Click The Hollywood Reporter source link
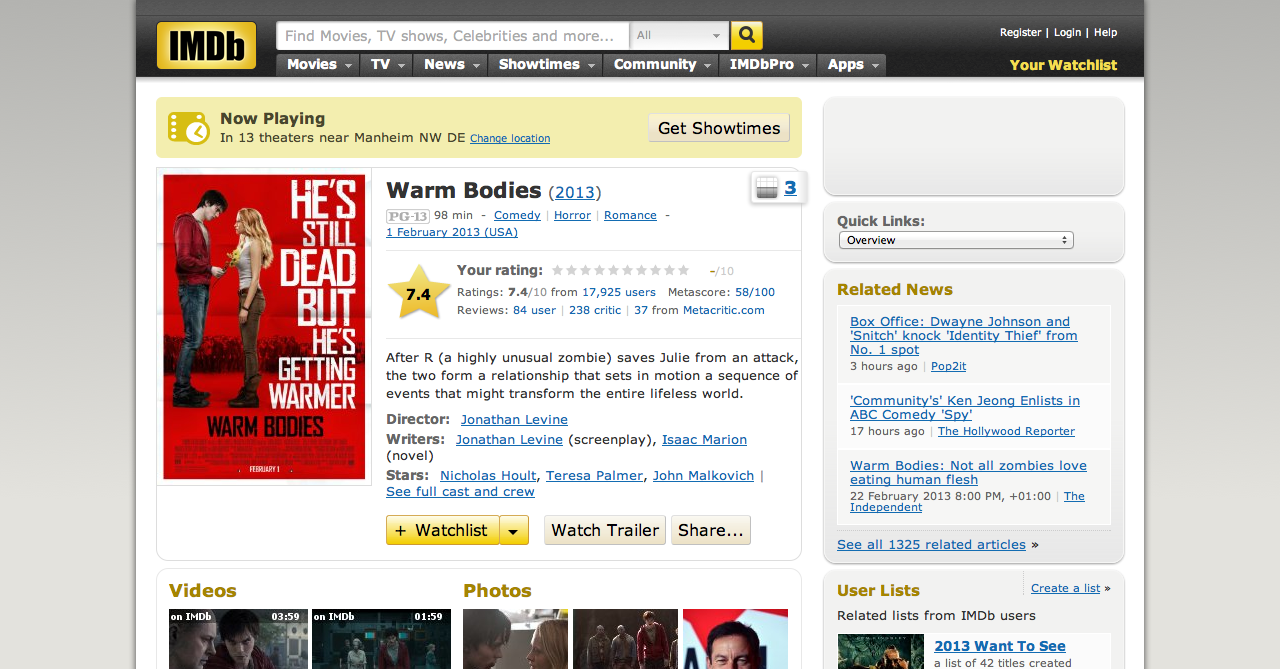This screenshot has height=669, width=1280. (1006, 431)
